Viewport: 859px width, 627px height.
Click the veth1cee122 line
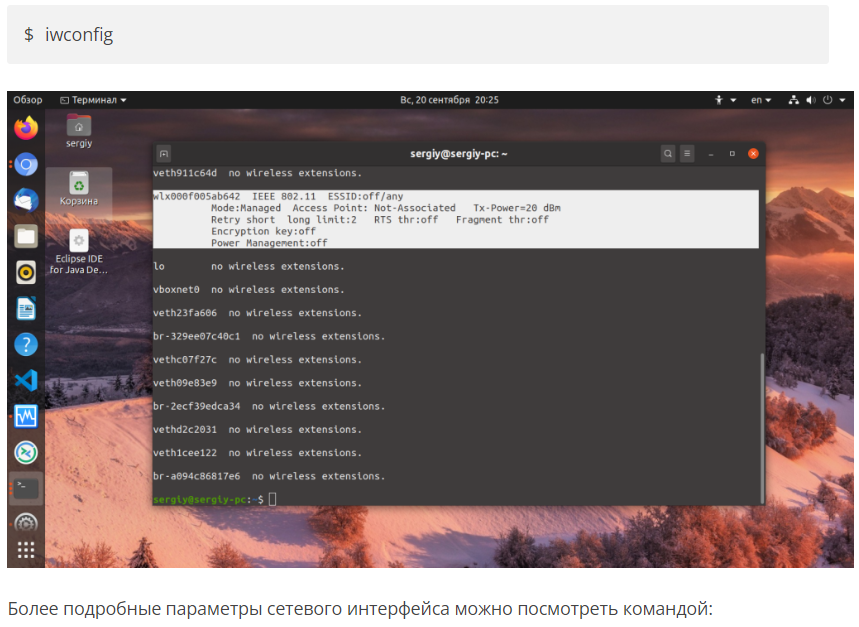click(x=257, y=453)
